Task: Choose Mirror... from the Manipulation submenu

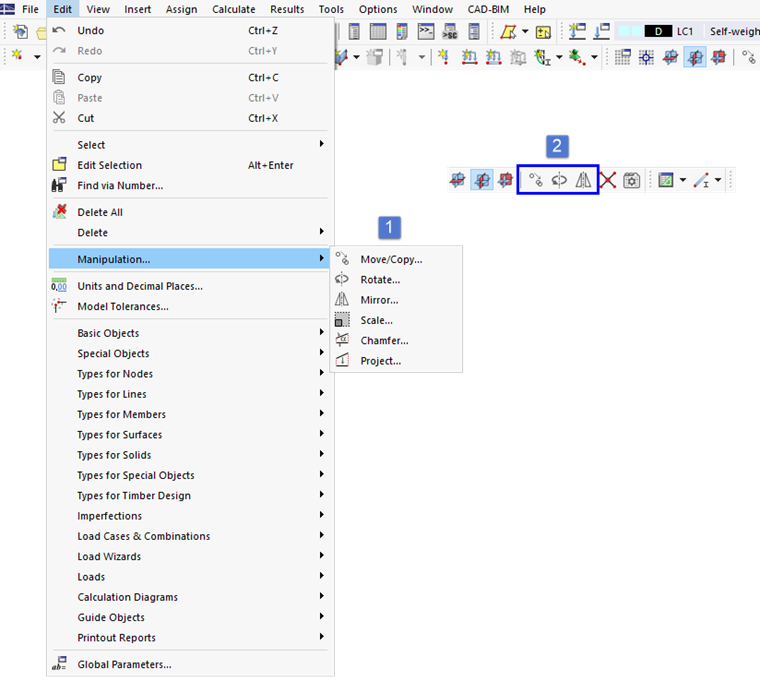Action: point(396,300)
